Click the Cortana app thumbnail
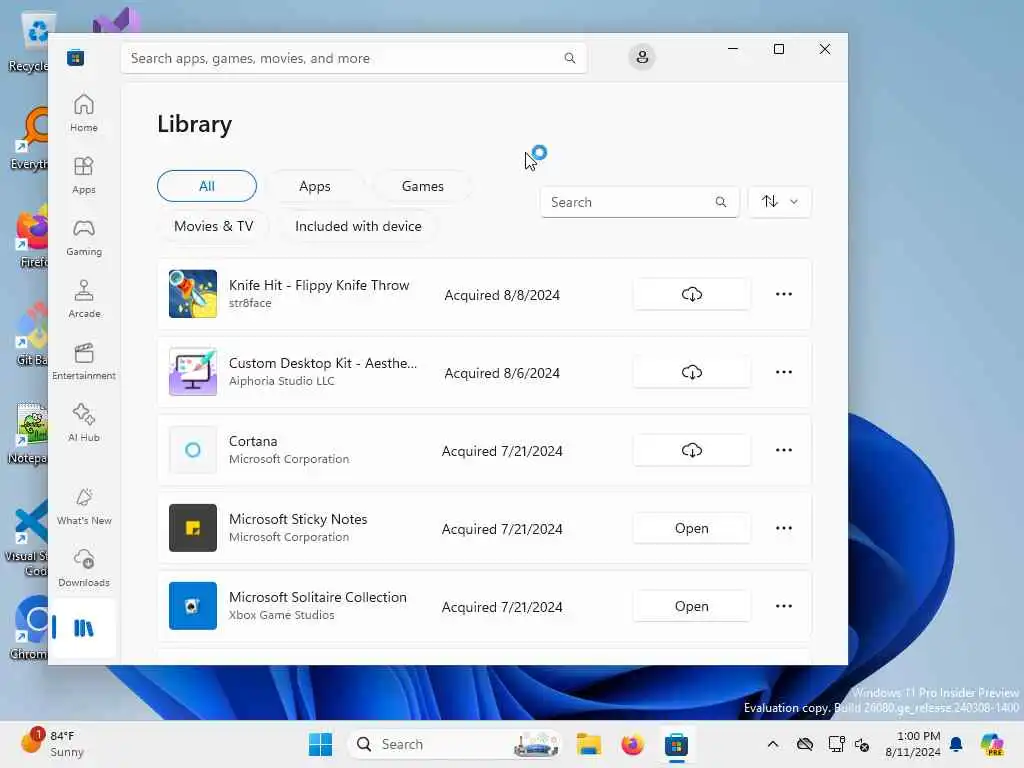 [x=193, y=450]
